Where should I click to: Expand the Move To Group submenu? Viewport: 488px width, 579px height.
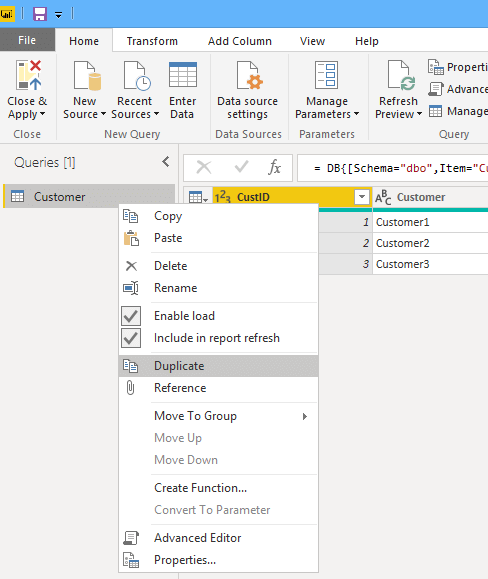(219, 416)
